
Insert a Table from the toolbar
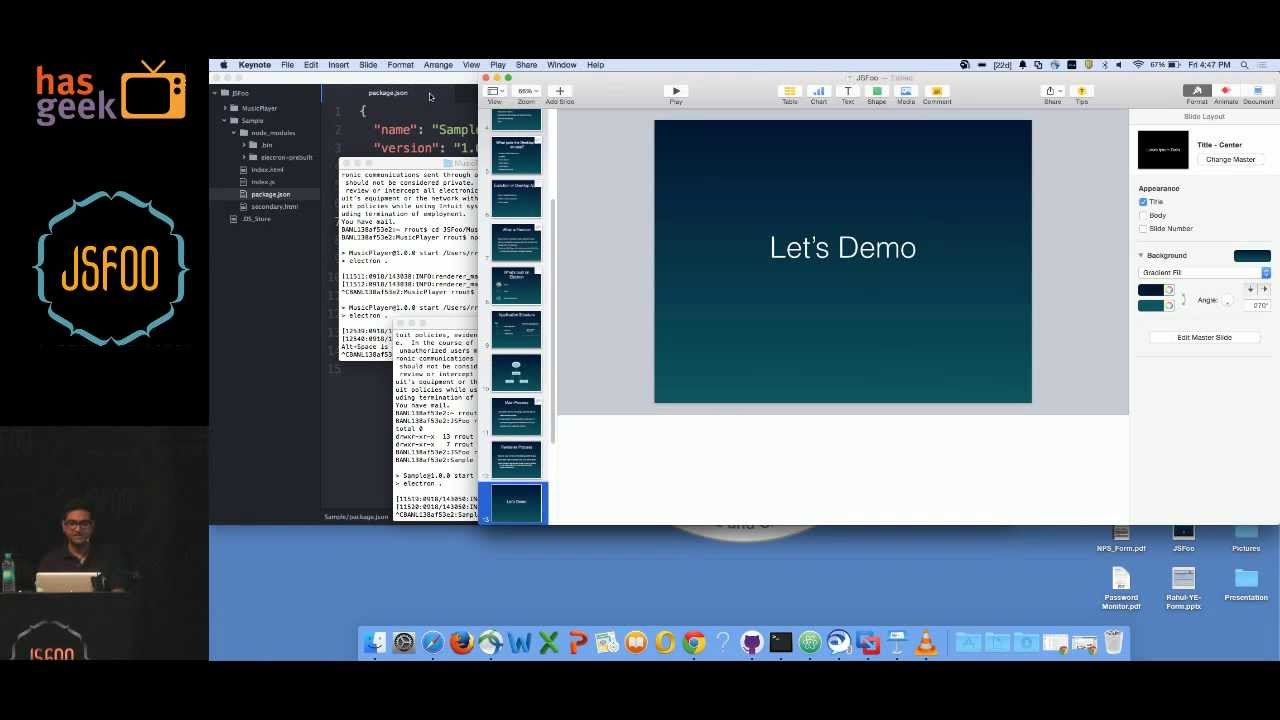pyautogui.click(x=789, y=91)
